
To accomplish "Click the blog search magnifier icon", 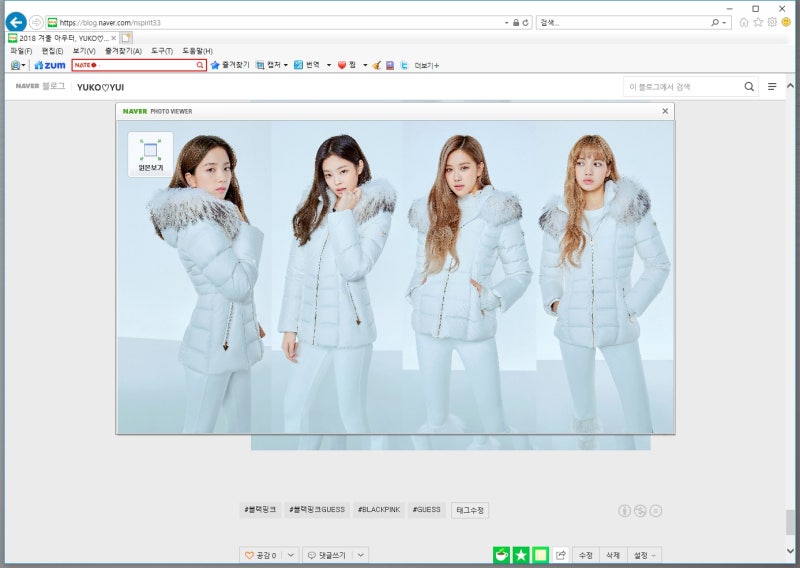I will pos(748,87).
